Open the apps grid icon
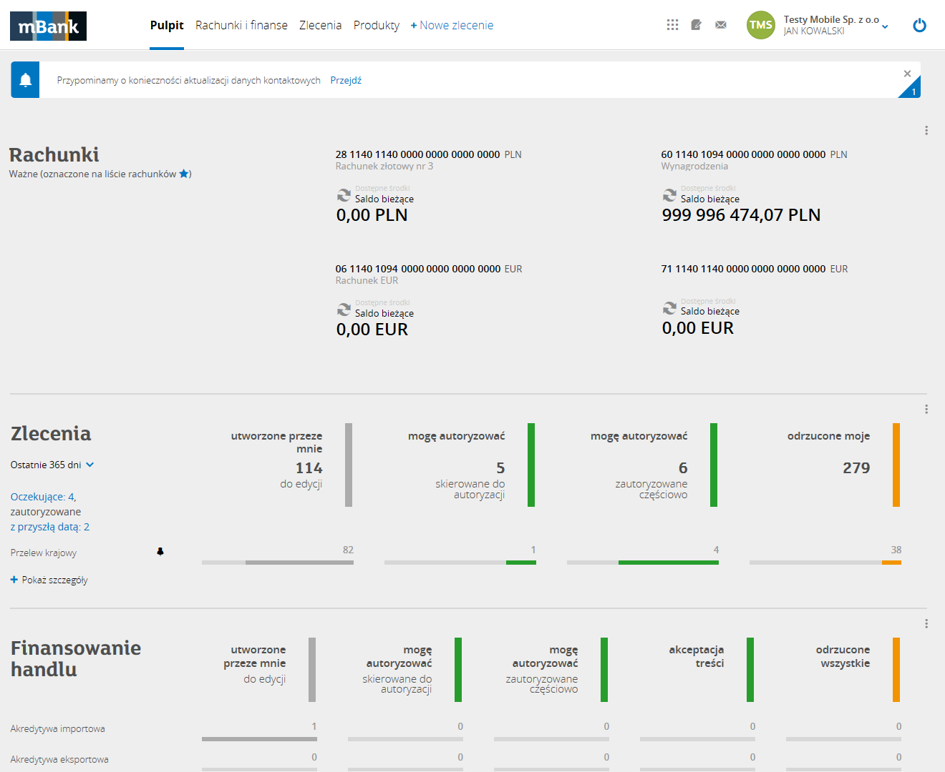The height and width of the screenshot is (772, 945). (672, 25)
